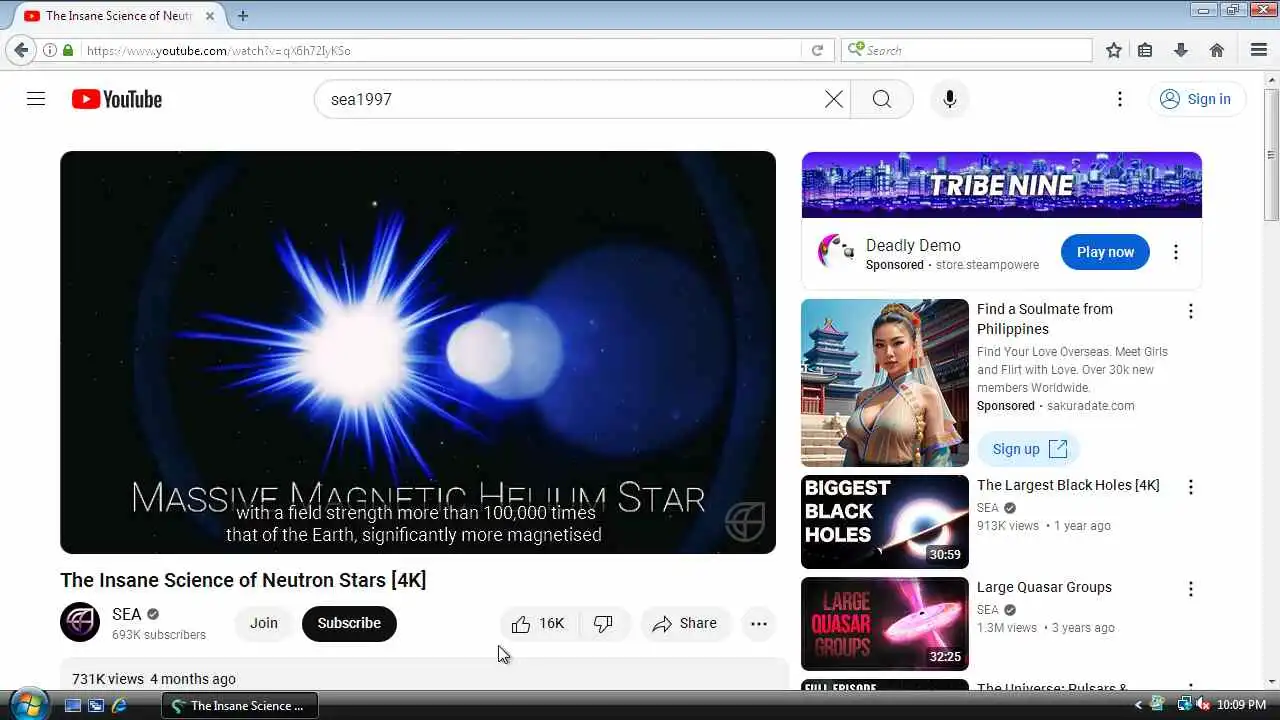Viewport: 1280px width, 720px height.
Task: Click Switch between windows quick launch icon
Action: (x=96, y=705)
